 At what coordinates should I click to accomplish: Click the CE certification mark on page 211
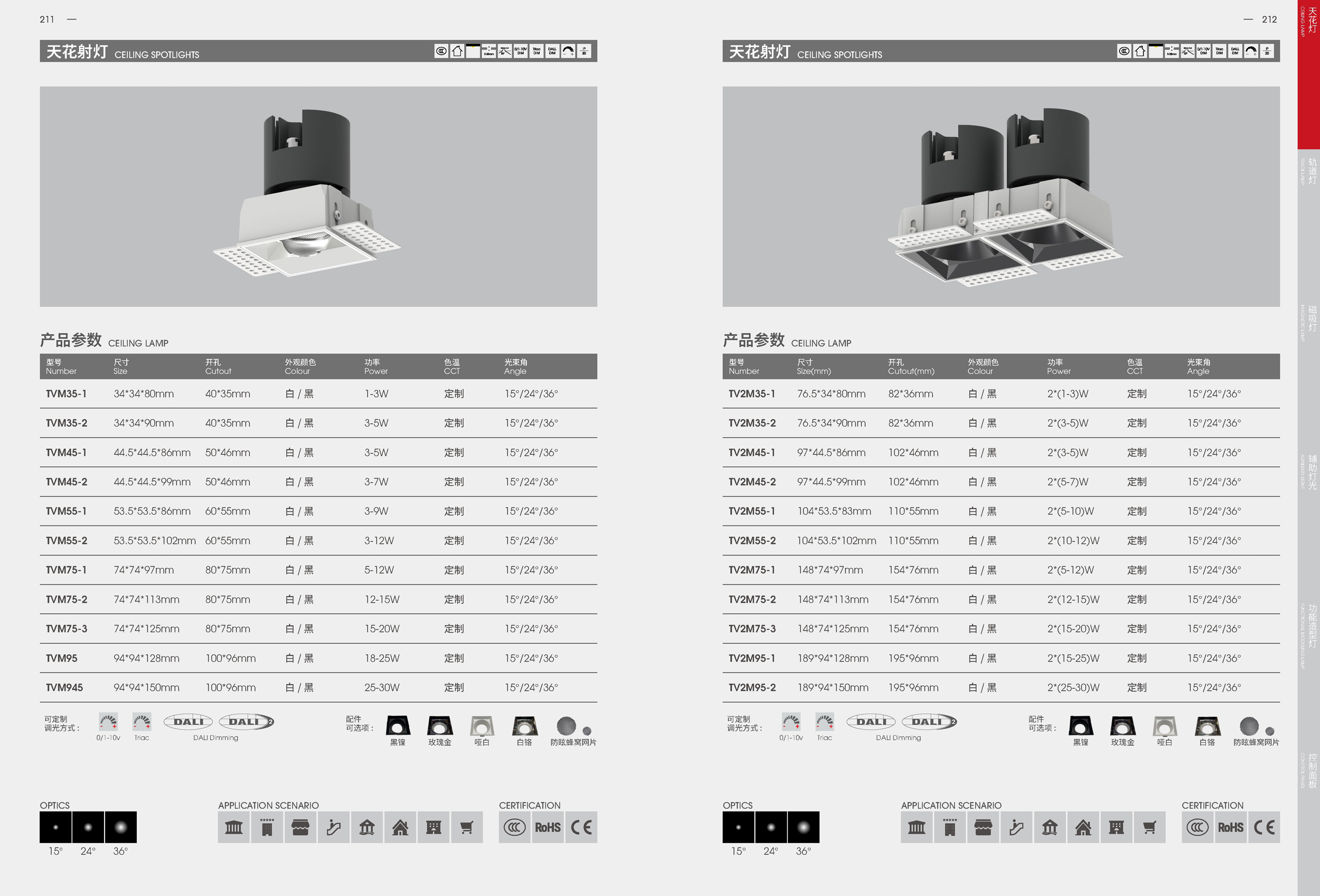[x=581, y=827]
